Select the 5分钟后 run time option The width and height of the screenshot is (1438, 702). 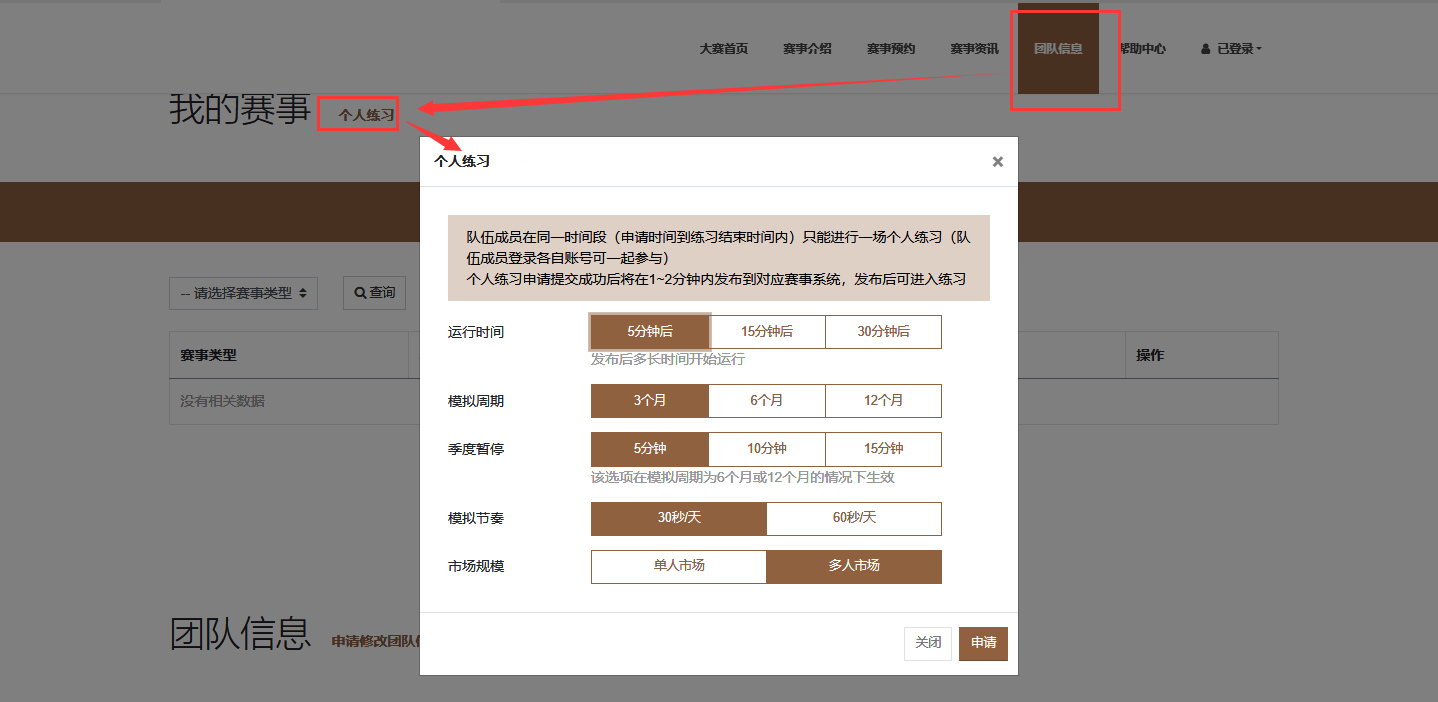point(650,332)
